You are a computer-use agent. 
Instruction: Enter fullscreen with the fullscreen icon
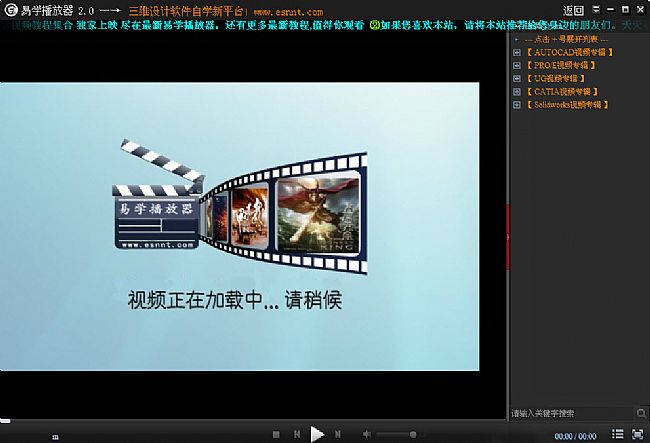[637, 434]
